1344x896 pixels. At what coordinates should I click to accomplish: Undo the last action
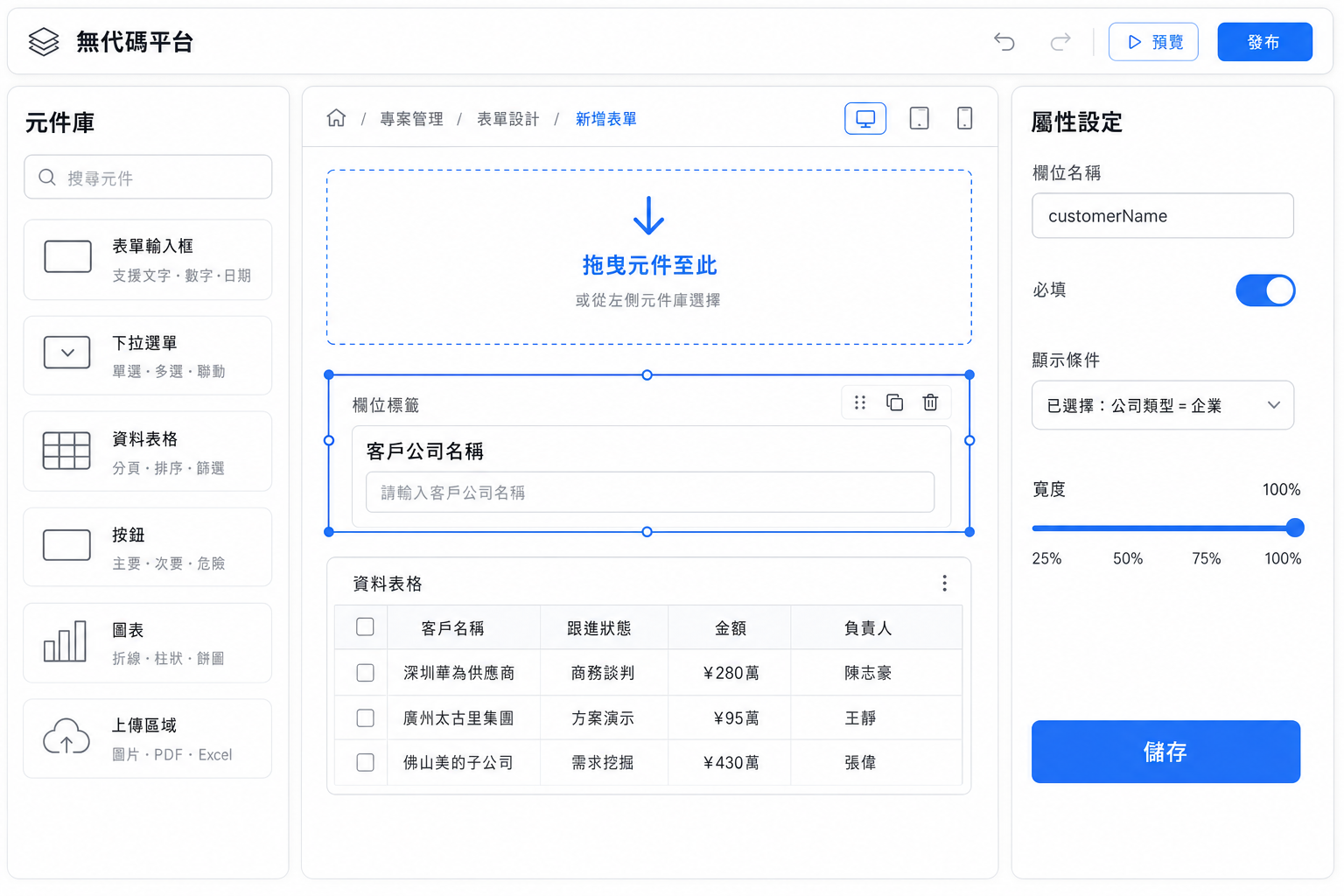coord(1004,41)
